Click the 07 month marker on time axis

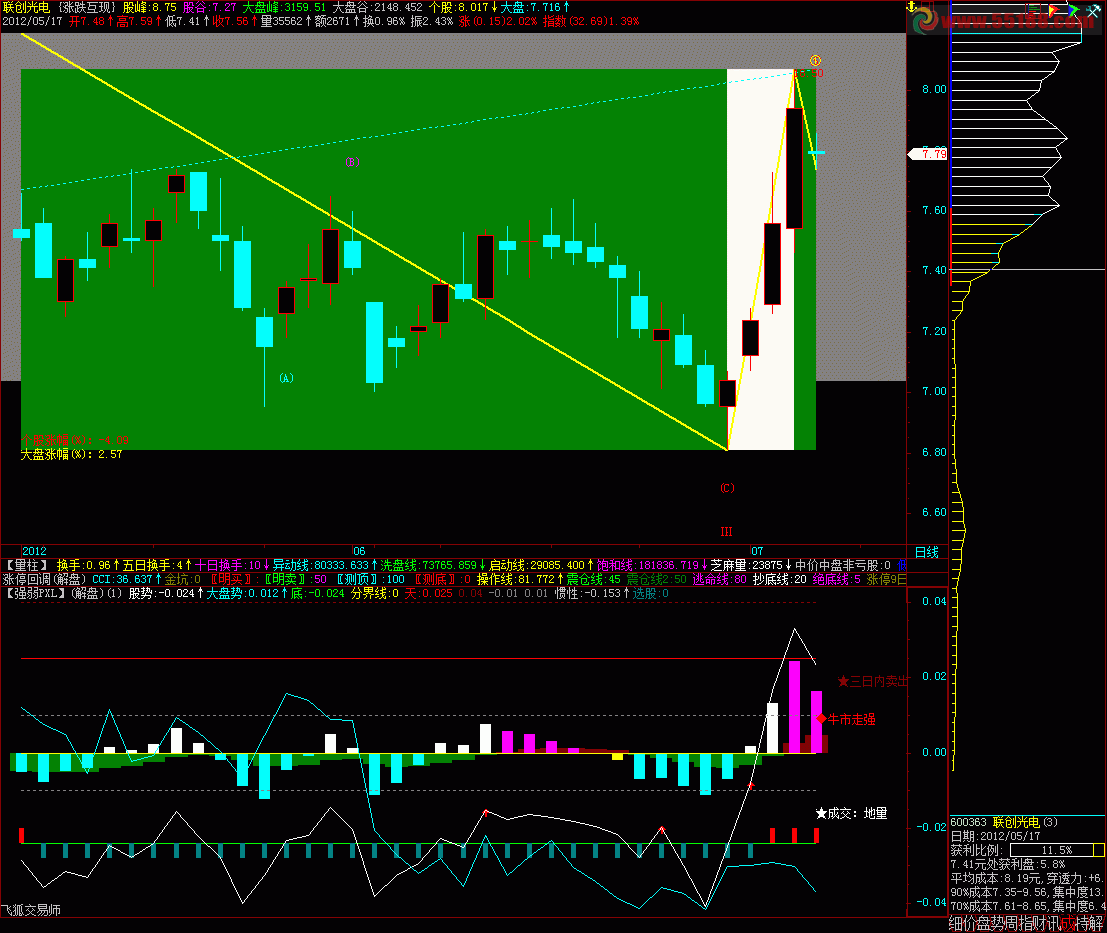click(757, 551)
